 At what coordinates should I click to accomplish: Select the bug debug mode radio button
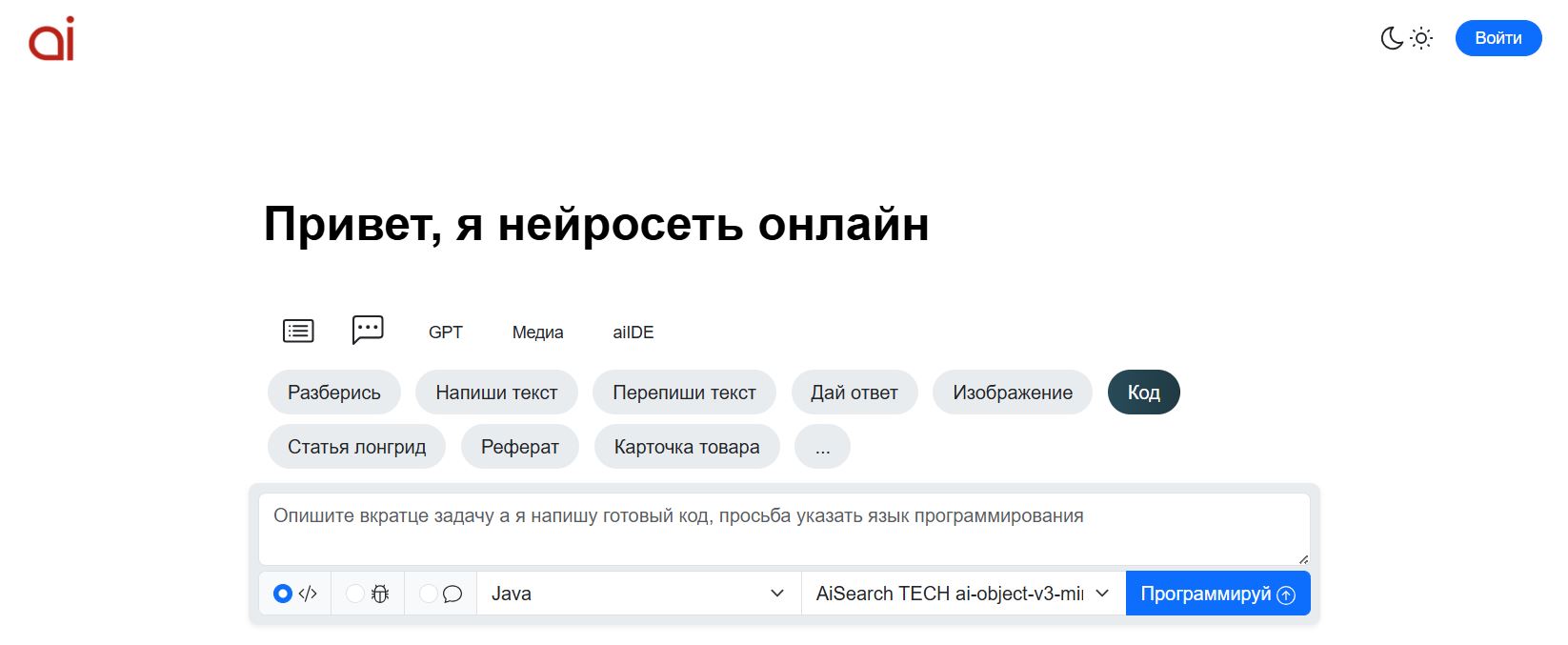[355, 594]
